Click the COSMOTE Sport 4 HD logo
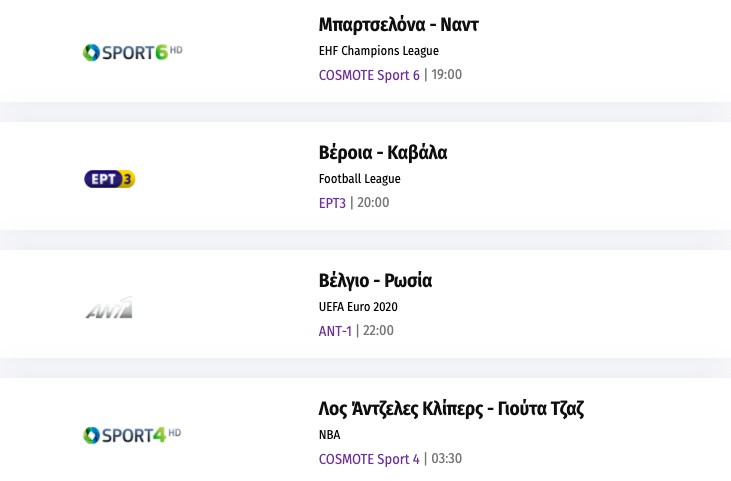This screenshot has height=481, width=731. [132, 435]
